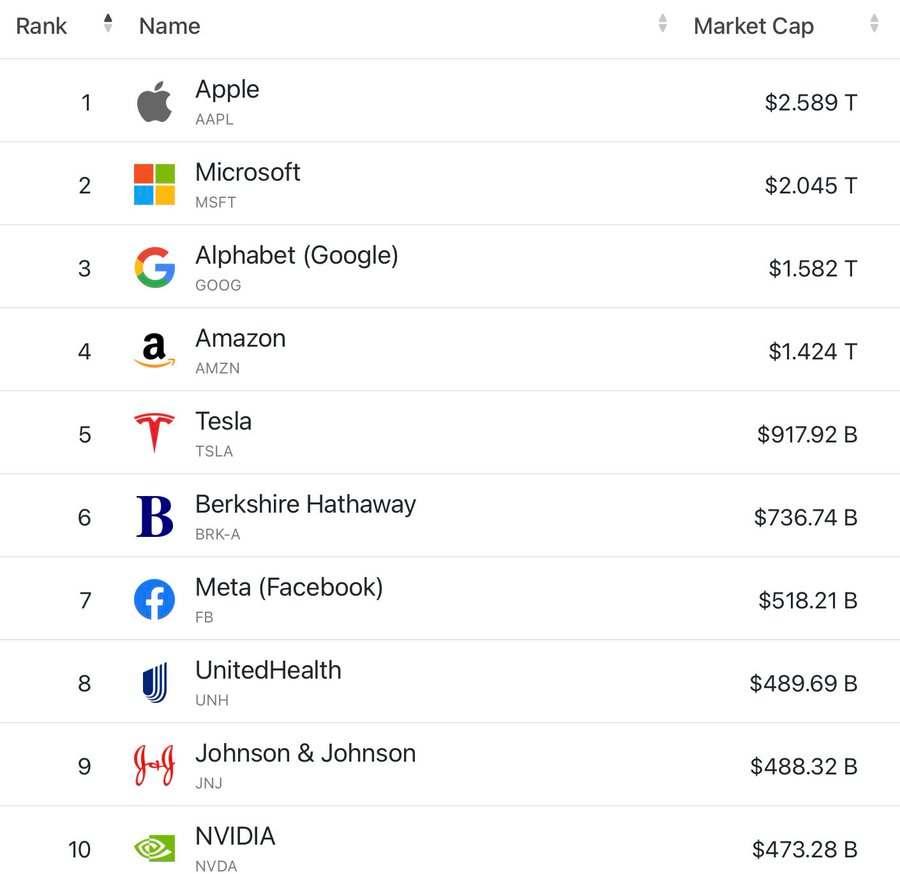Click Alphabet's $1.582 T market cap

(x=813, y=269)
